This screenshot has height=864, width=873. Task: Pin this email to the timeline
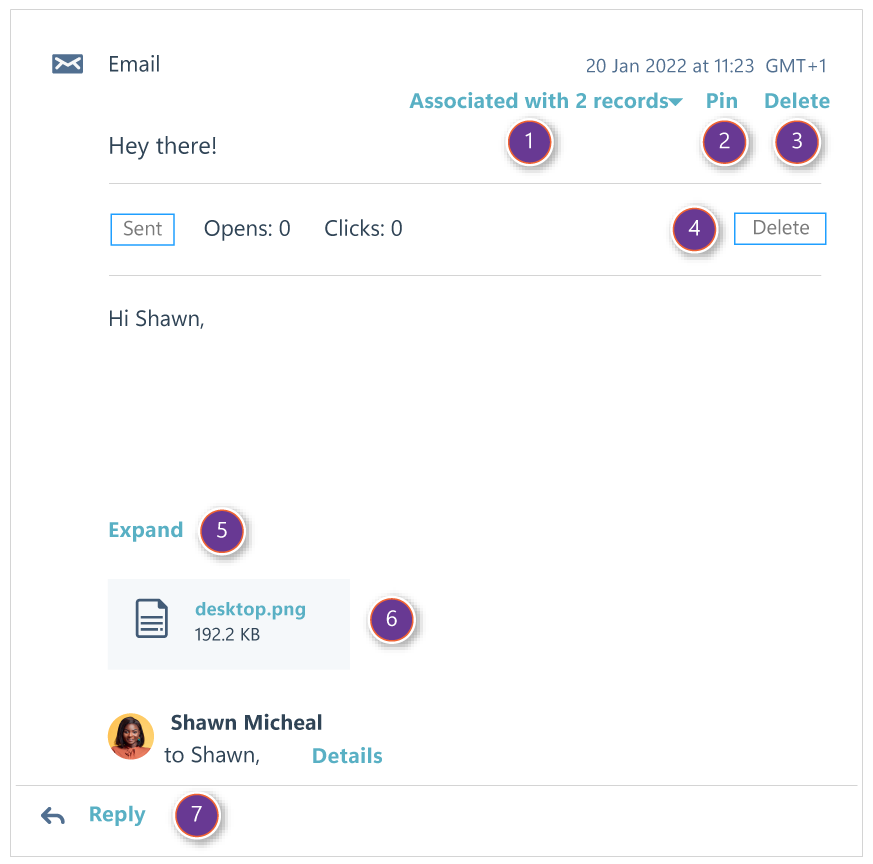coord(721,101)
